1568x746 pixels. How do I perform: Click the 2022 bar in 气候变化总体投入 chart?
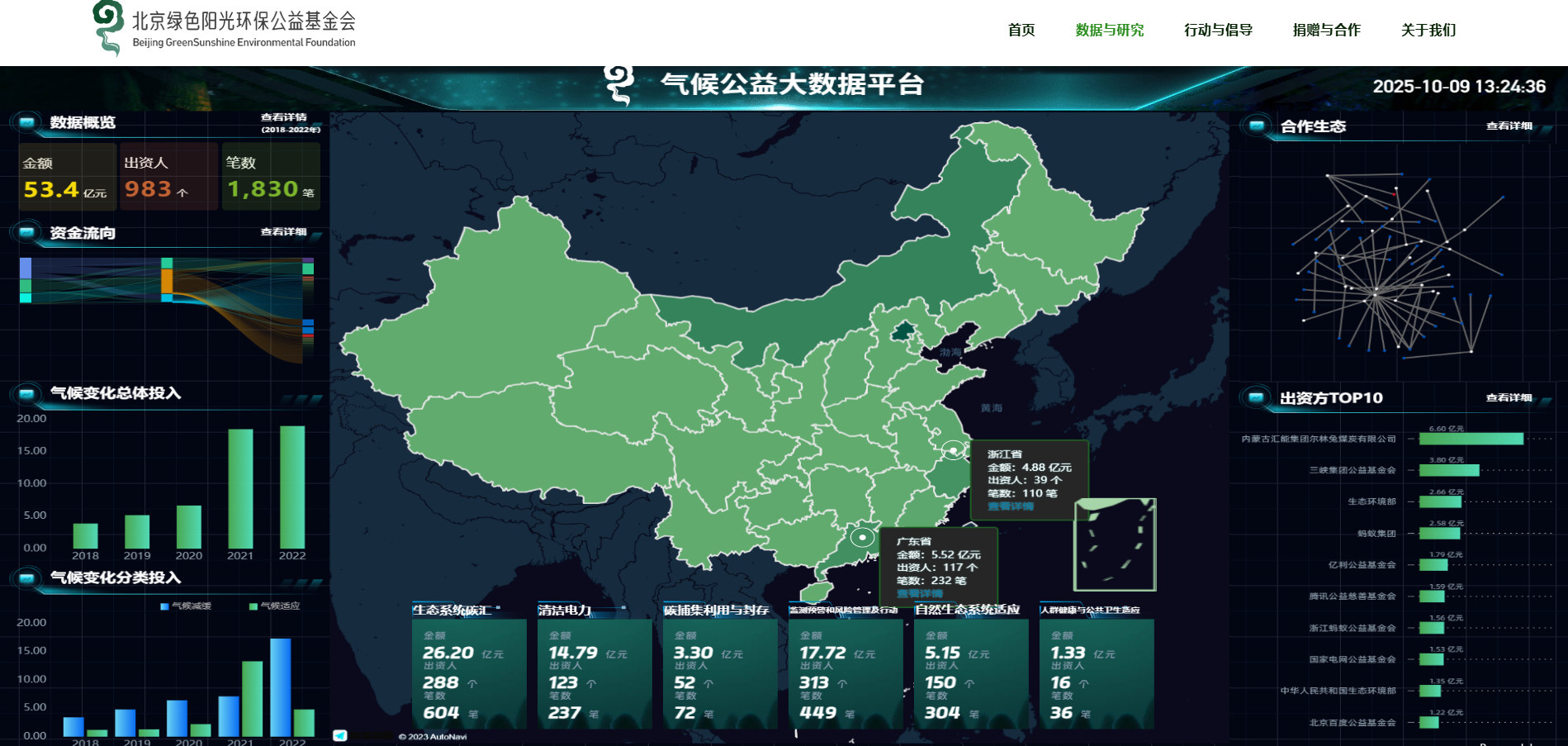pyautogui.click(x=292, y=487)
